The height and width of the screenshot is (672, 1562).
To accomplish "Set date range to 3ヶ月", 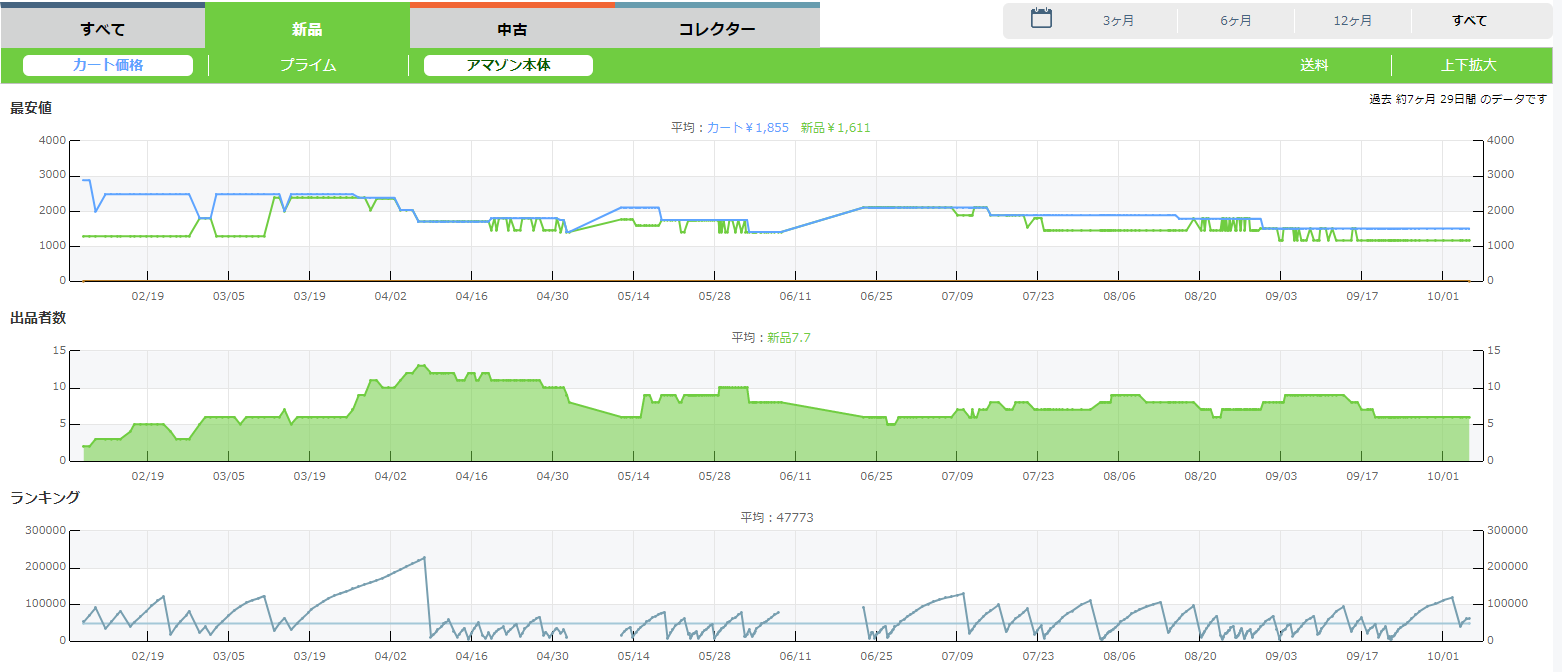I will pyautogui.click(x=1118, y=21).
